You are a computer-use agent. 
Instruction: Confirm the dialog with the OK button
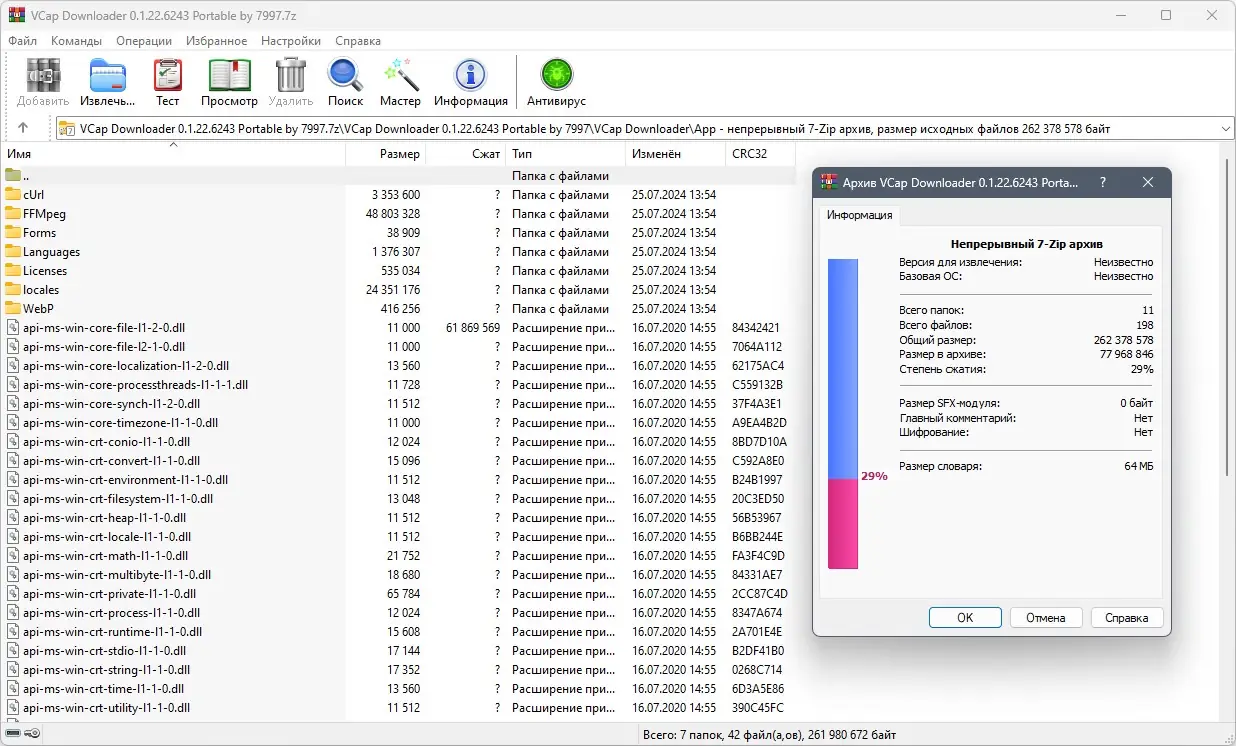(x=965, y=617)
